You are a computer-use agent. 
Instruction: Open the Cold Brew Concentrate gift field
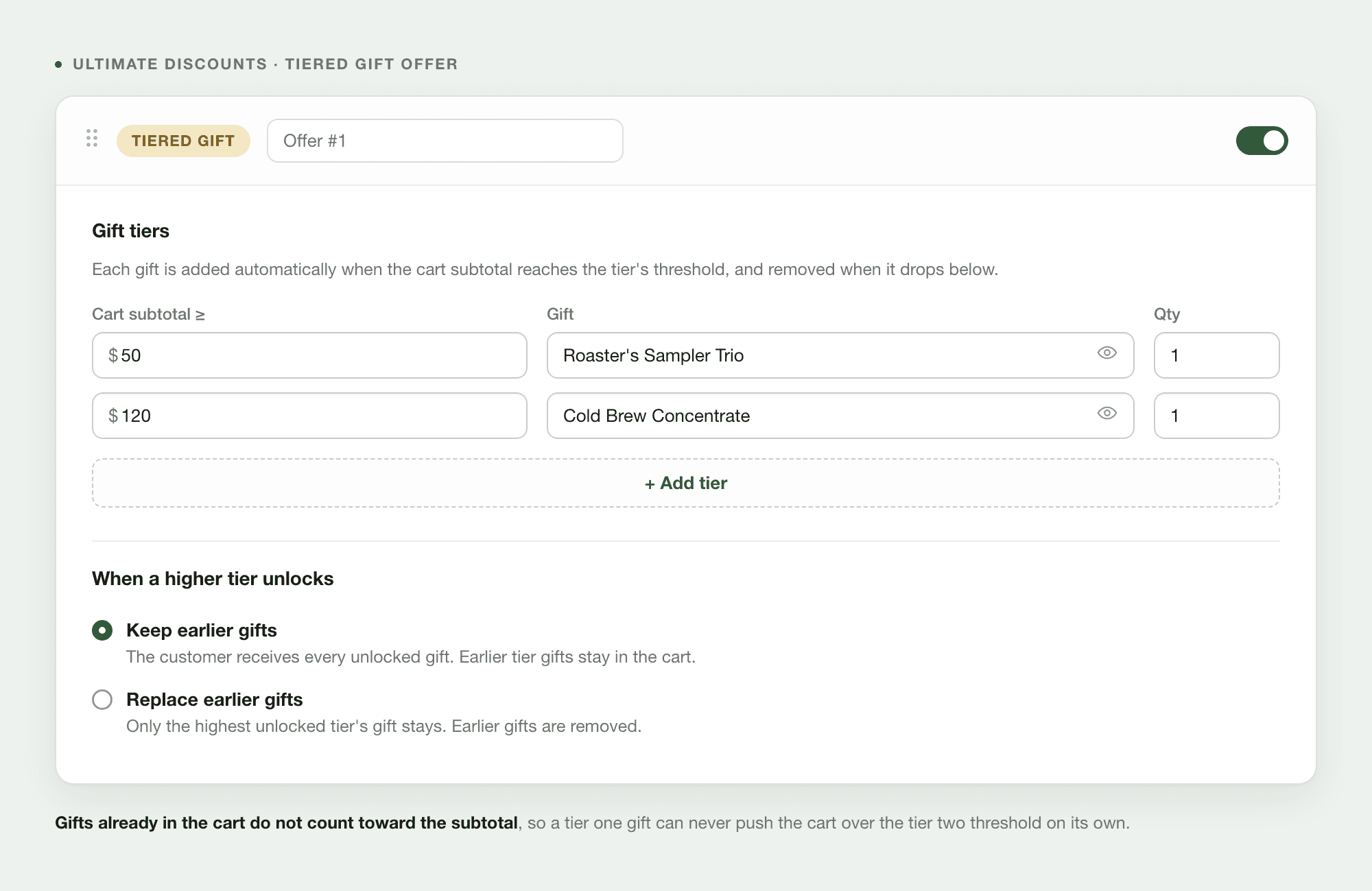coord(840,416)
